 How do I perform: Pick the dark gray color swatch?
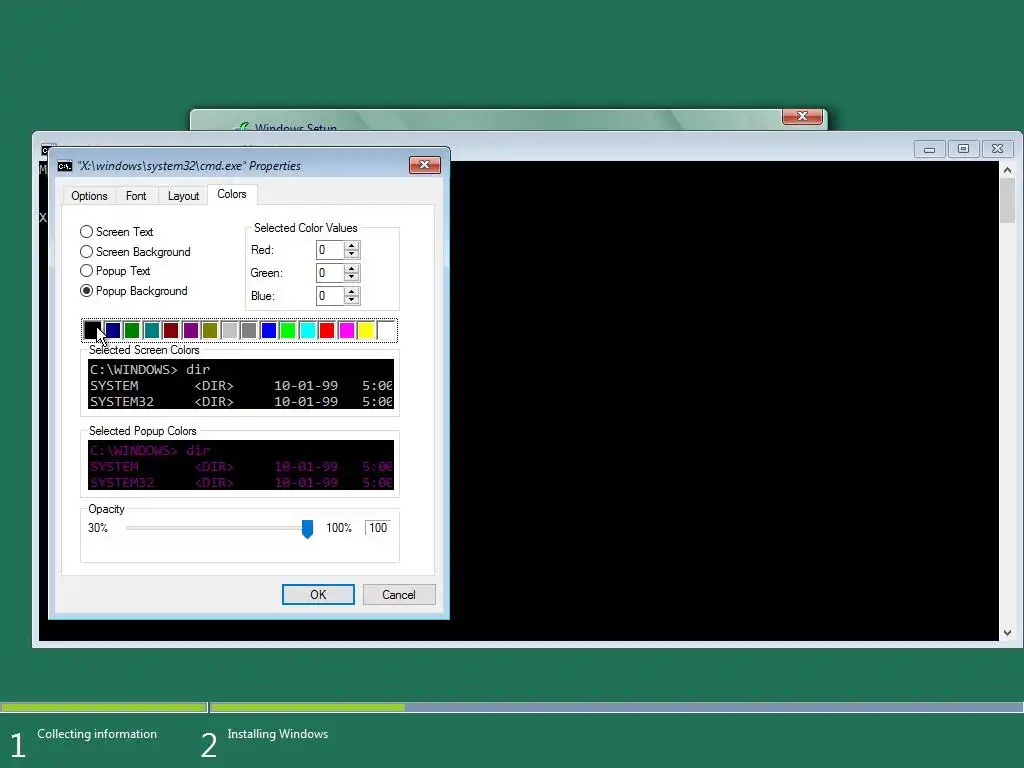(x=249, y=330)
